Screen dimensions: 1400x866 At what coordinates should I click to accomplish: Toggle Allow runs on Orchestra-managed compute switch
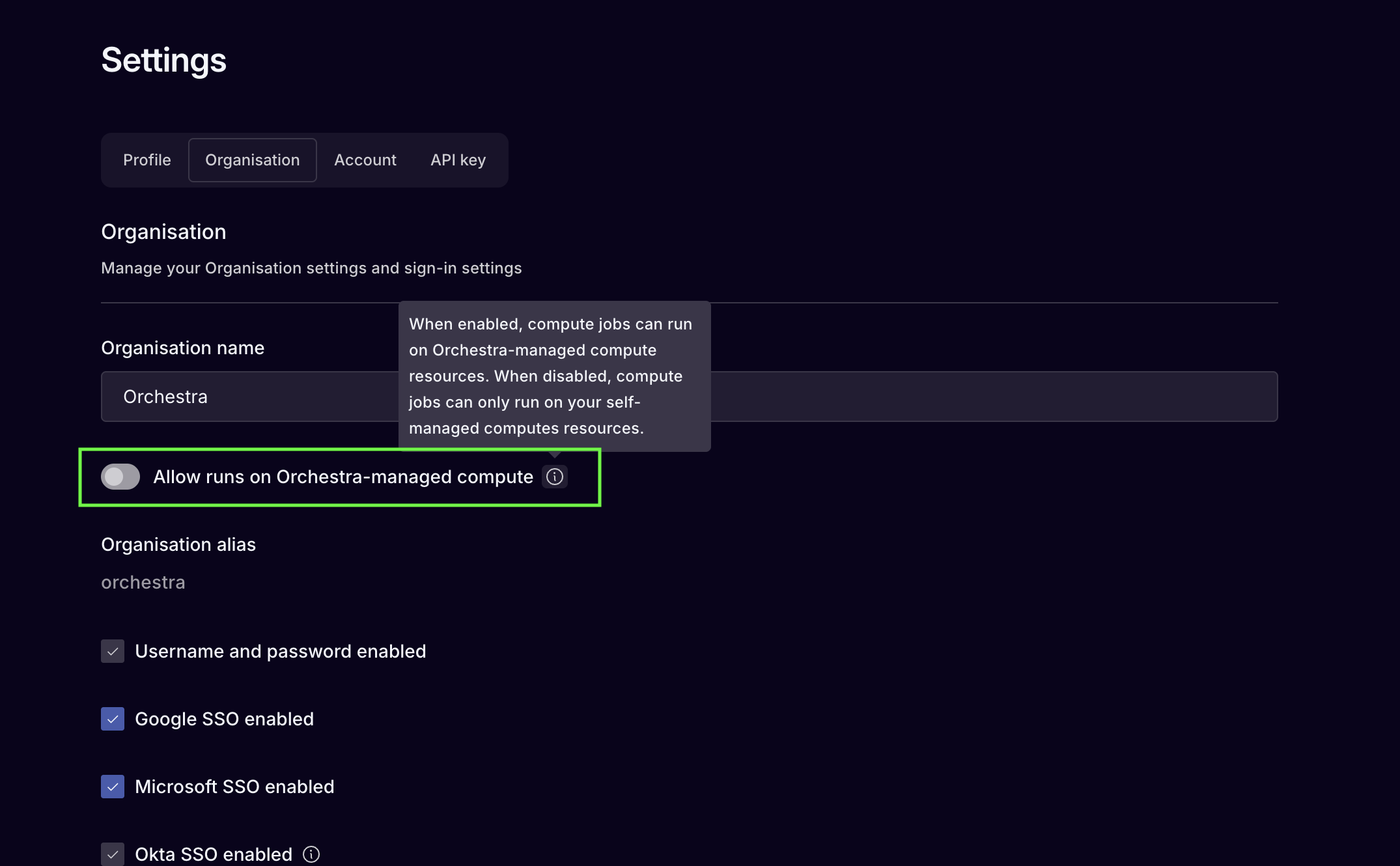(x=120, y=477)
